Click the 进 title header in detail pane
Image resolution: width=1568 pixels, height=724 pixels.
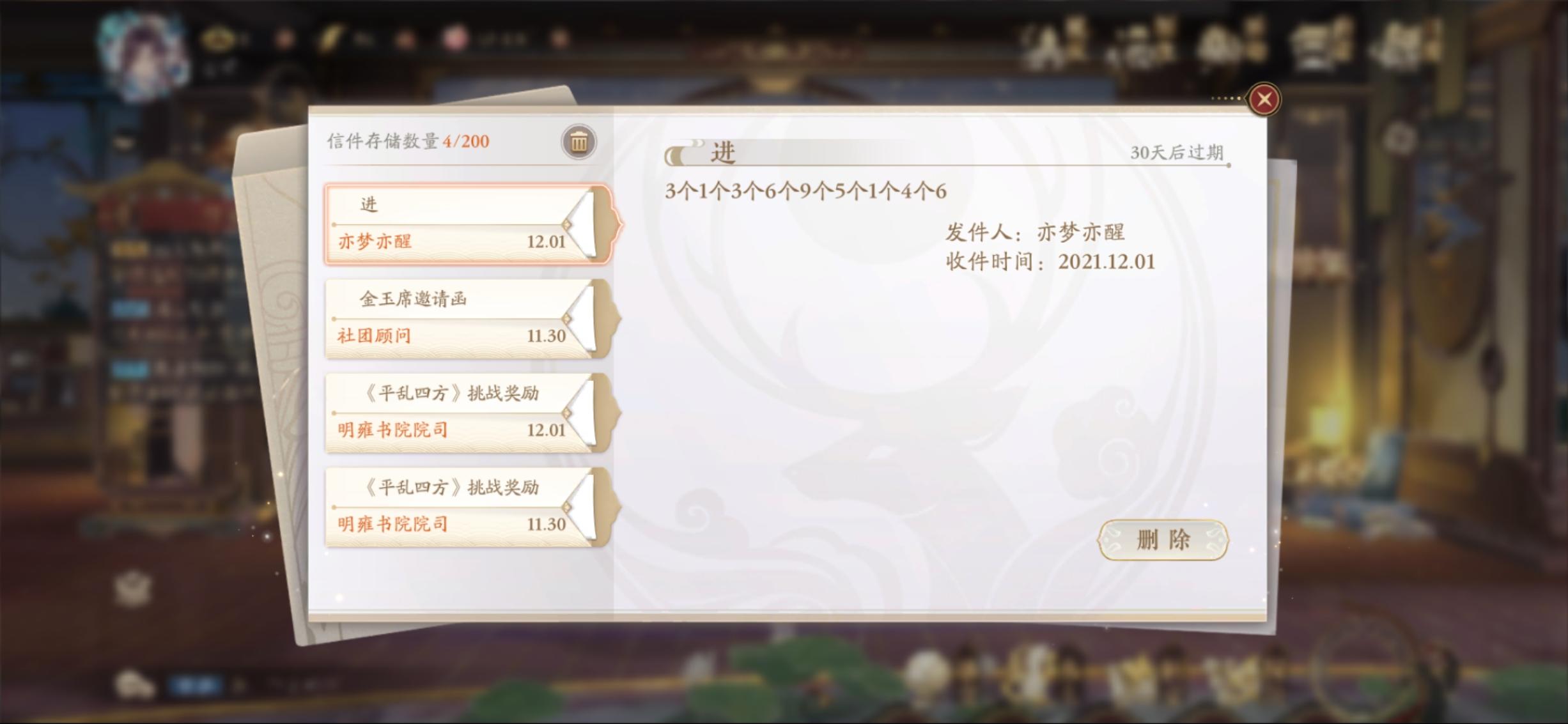[723, 153]
